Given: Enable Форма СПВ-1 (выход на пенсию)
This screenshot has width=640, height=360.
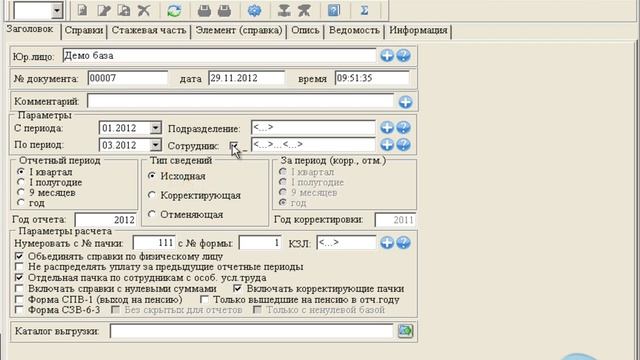Looking at the screenshot, I should pos(19,299).
